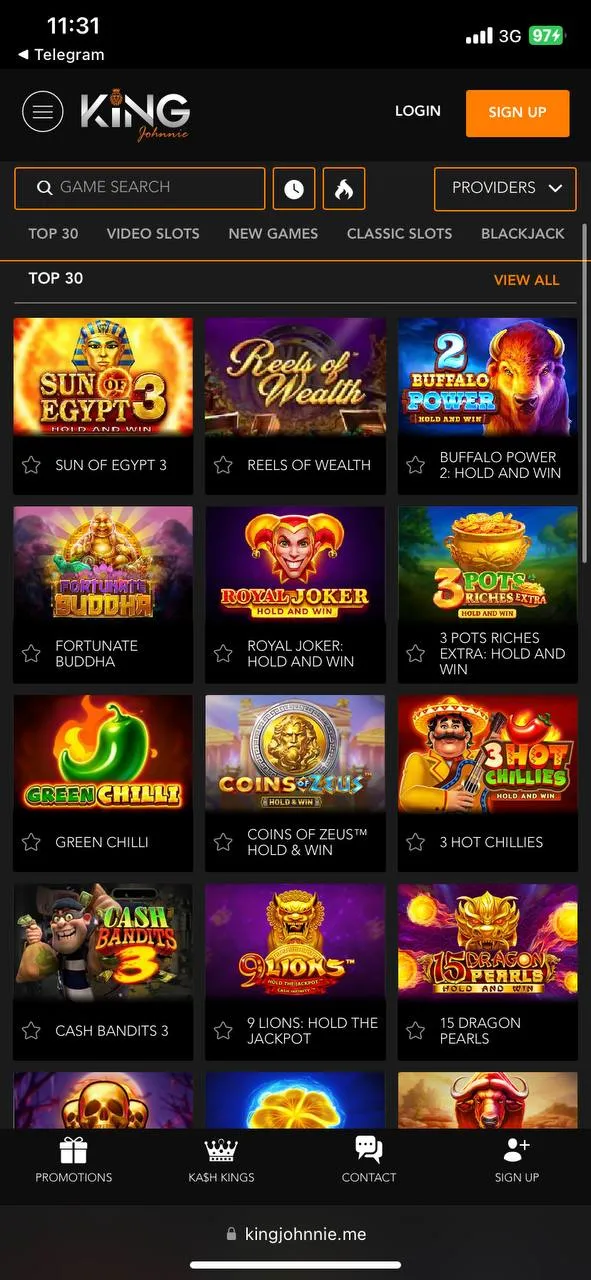Open the hamburger menu
Viewport: 591px width, 1280px height.
click(42, 113)
